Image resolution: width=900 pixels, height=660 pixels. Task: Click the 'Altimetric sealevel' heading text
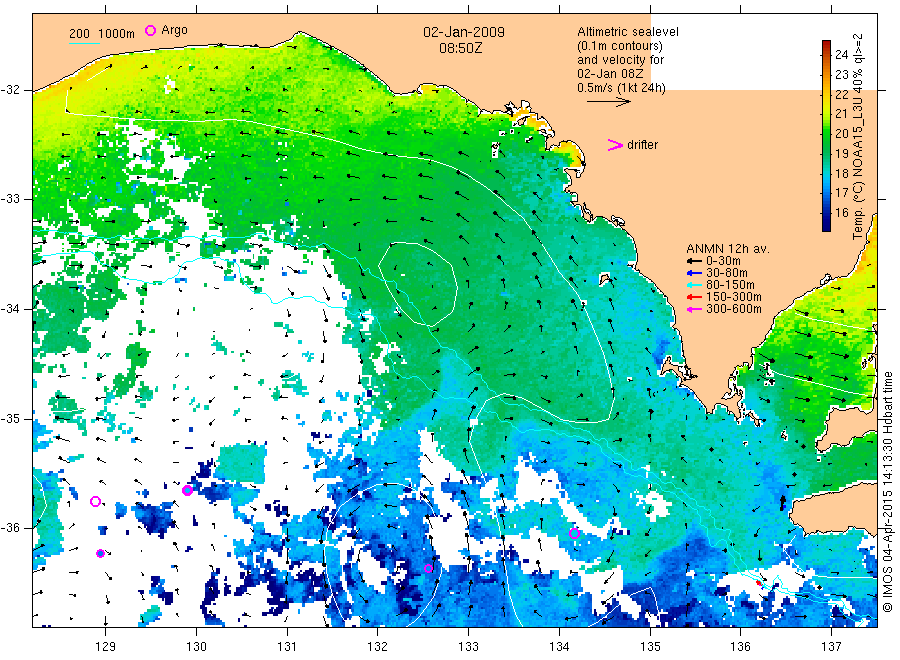click(628, 32)
